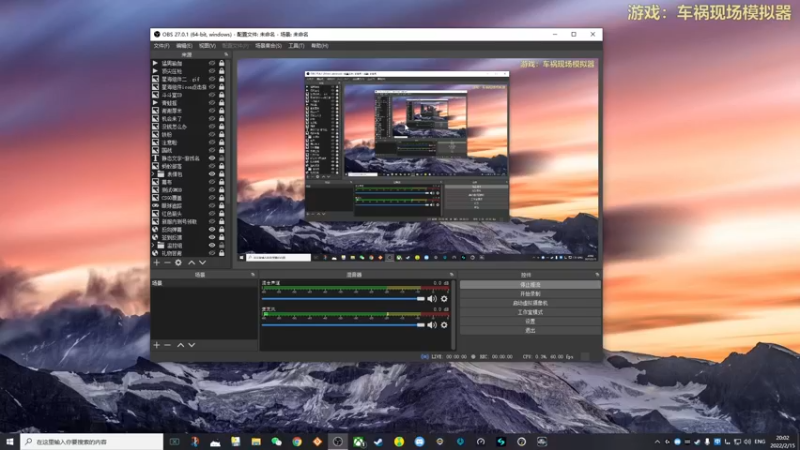Toggle the eye visibility of the 红色箭头 source
Viewport: 800px width, 450px height.
(212, 214)
